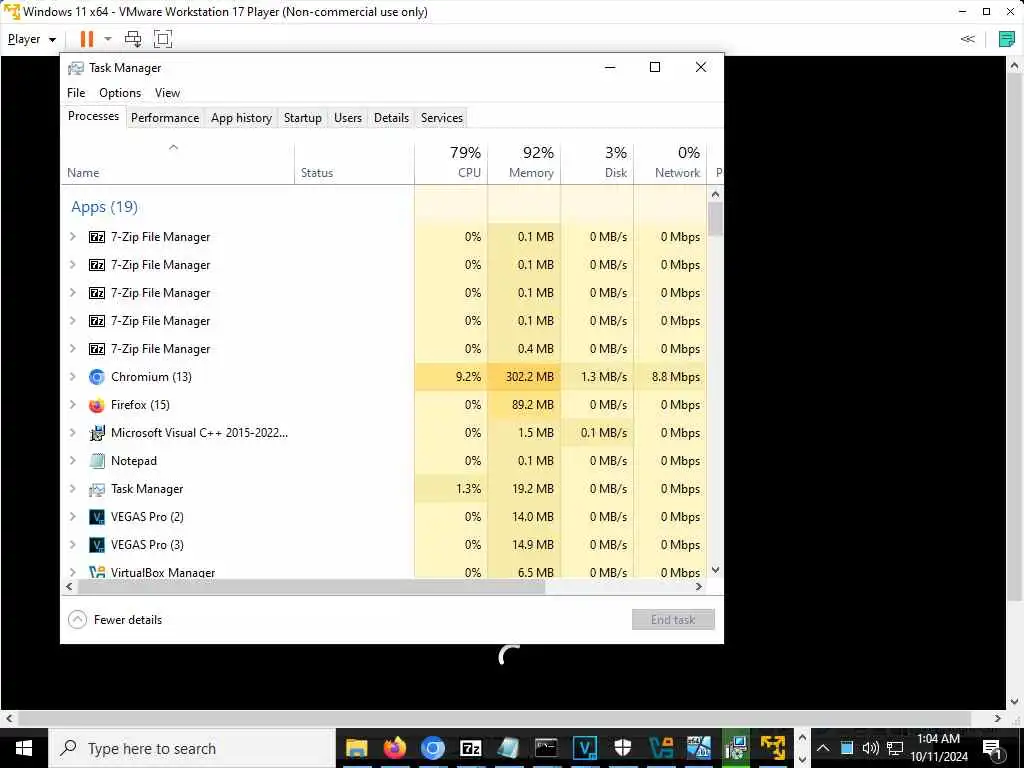
Task: Open VirtualBox Manager from taskbar
Action: (661, 748)
